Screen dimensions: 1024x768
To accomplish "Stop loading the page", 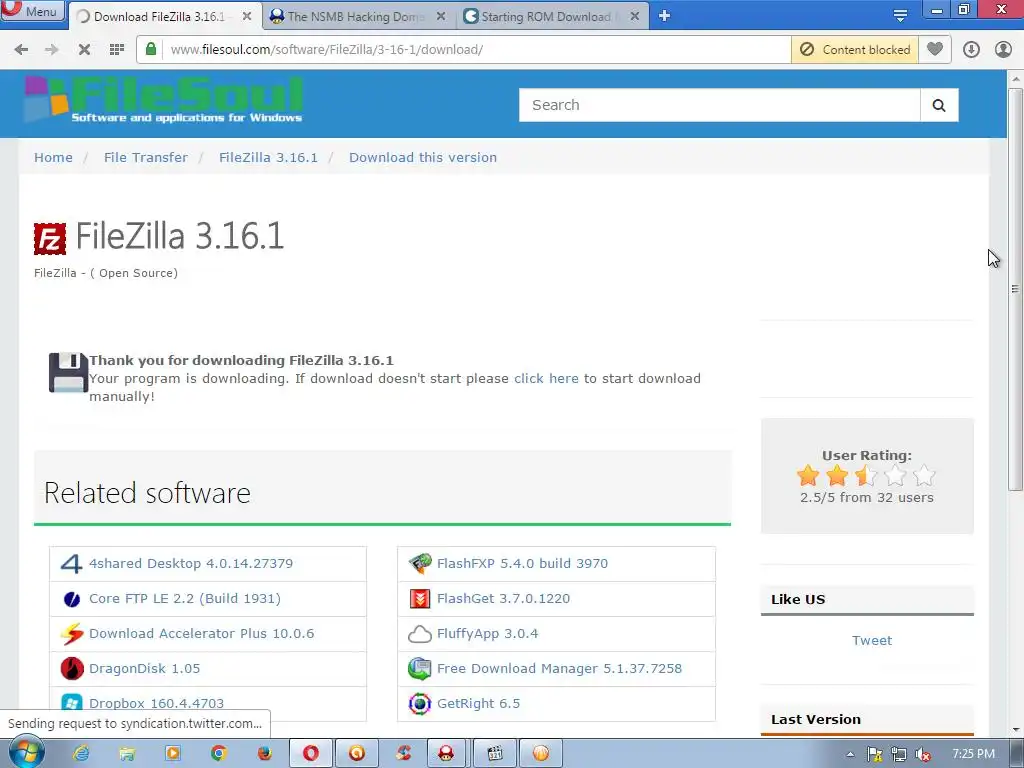I will tap(84, 50).
